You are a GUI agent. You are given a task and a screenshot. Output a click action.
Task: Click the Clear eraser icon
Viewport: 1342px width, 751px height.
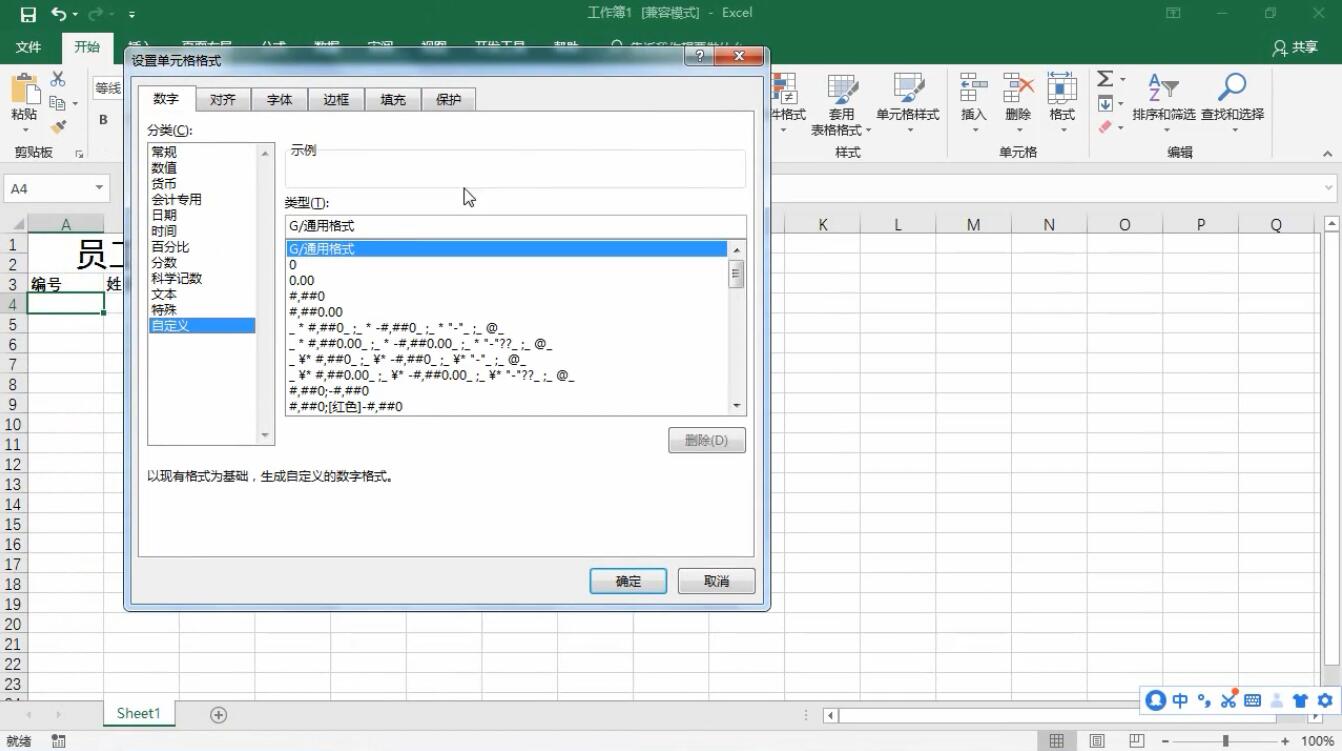tap(1105, 127)
